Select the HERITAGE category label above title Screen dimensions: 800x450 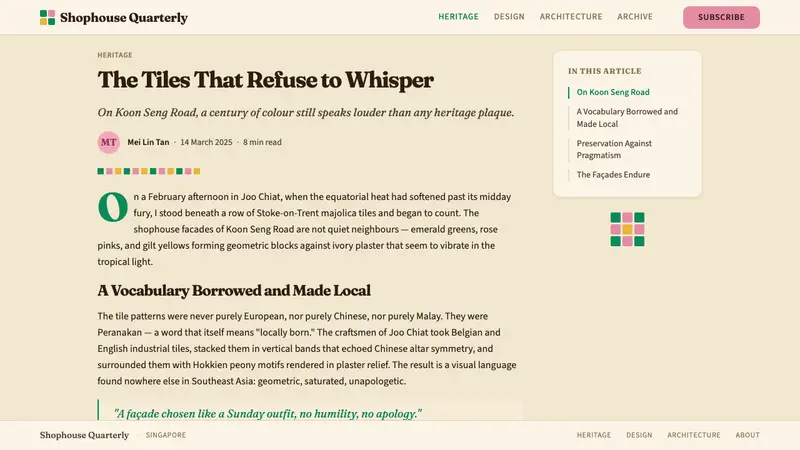(115, 55)
